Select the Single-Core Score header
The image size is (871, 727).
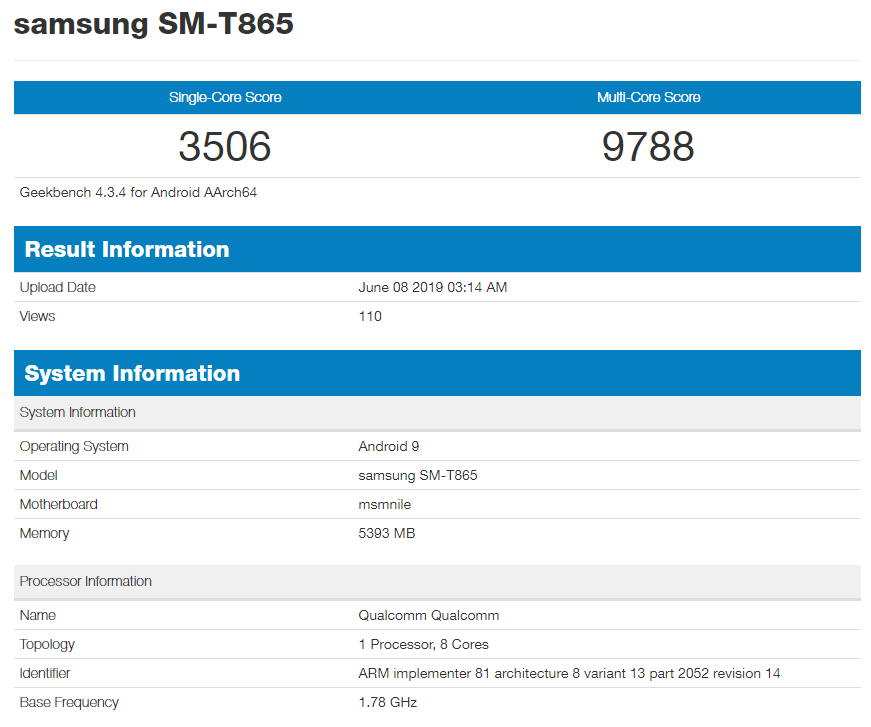[x=225, y=97]
